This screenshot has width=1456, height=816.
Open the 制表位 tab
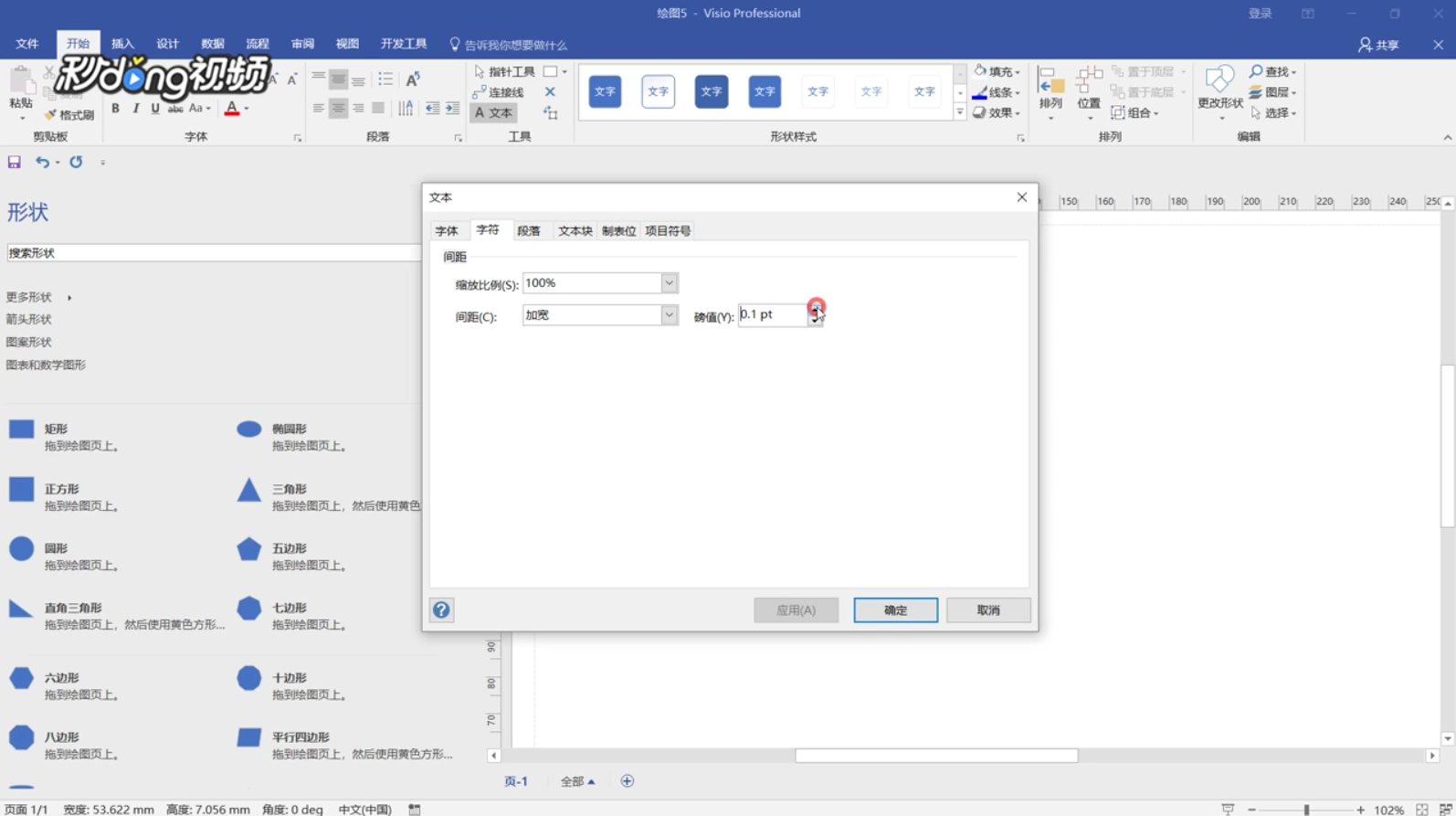tap(618, 231)
